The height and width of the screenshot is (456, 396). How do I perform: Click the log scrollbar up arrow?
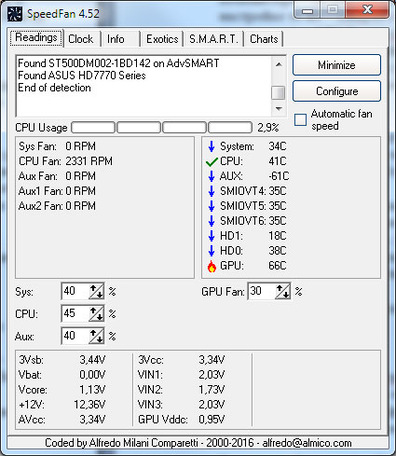[279, 64]
